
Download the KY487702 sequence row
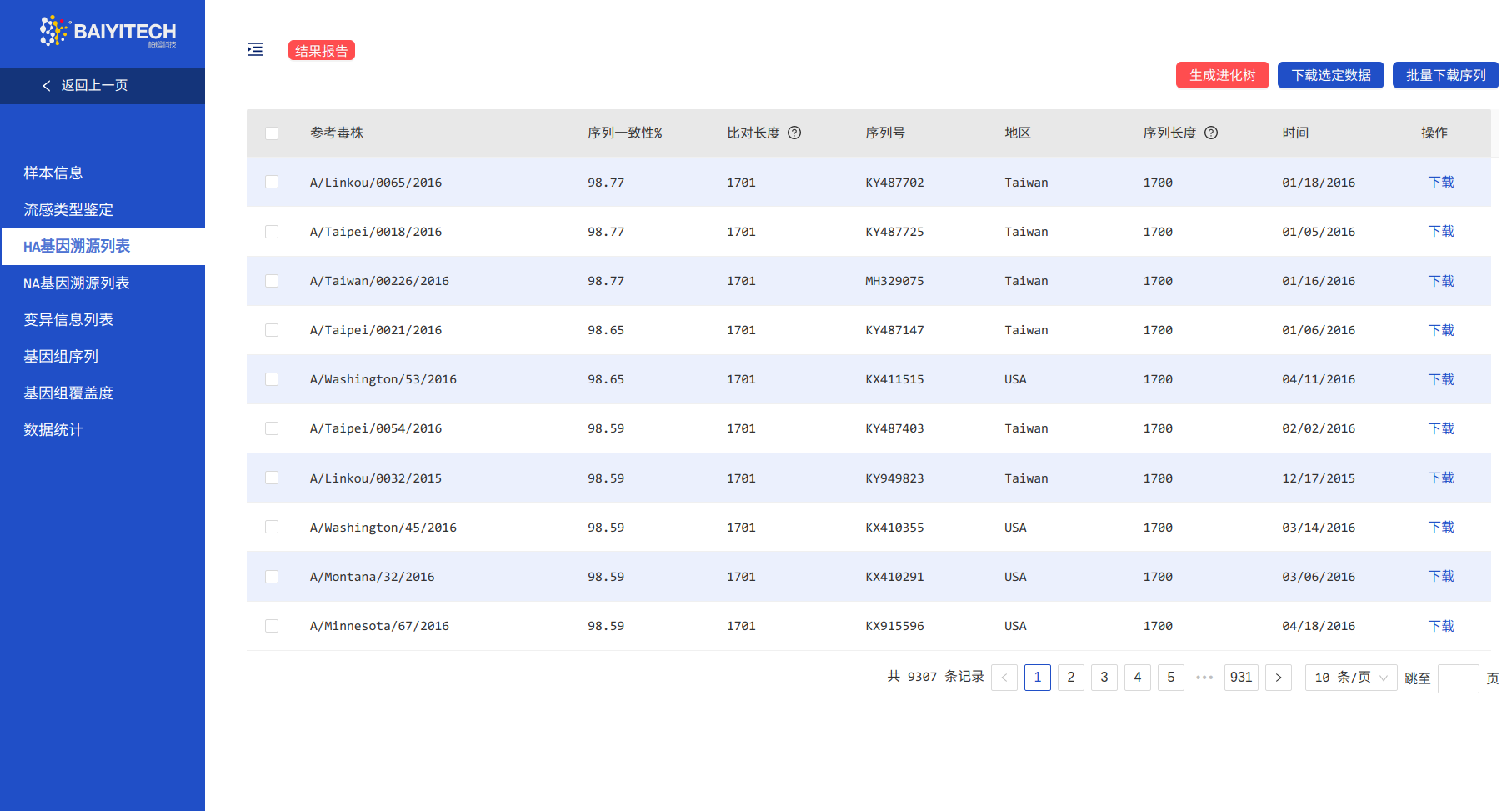tap(1441, 182)
